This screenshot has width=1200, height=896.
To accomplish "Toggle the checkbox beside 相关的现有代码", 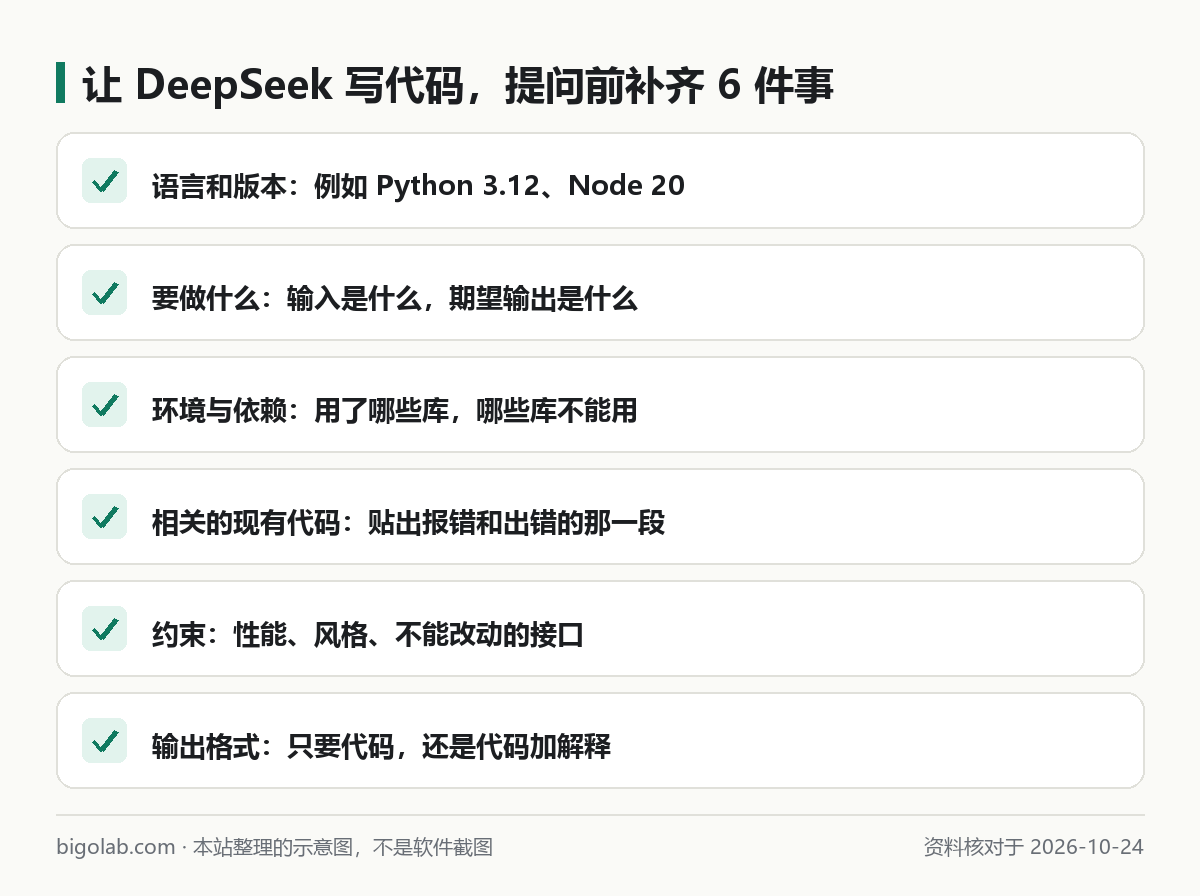I will 104,517.
